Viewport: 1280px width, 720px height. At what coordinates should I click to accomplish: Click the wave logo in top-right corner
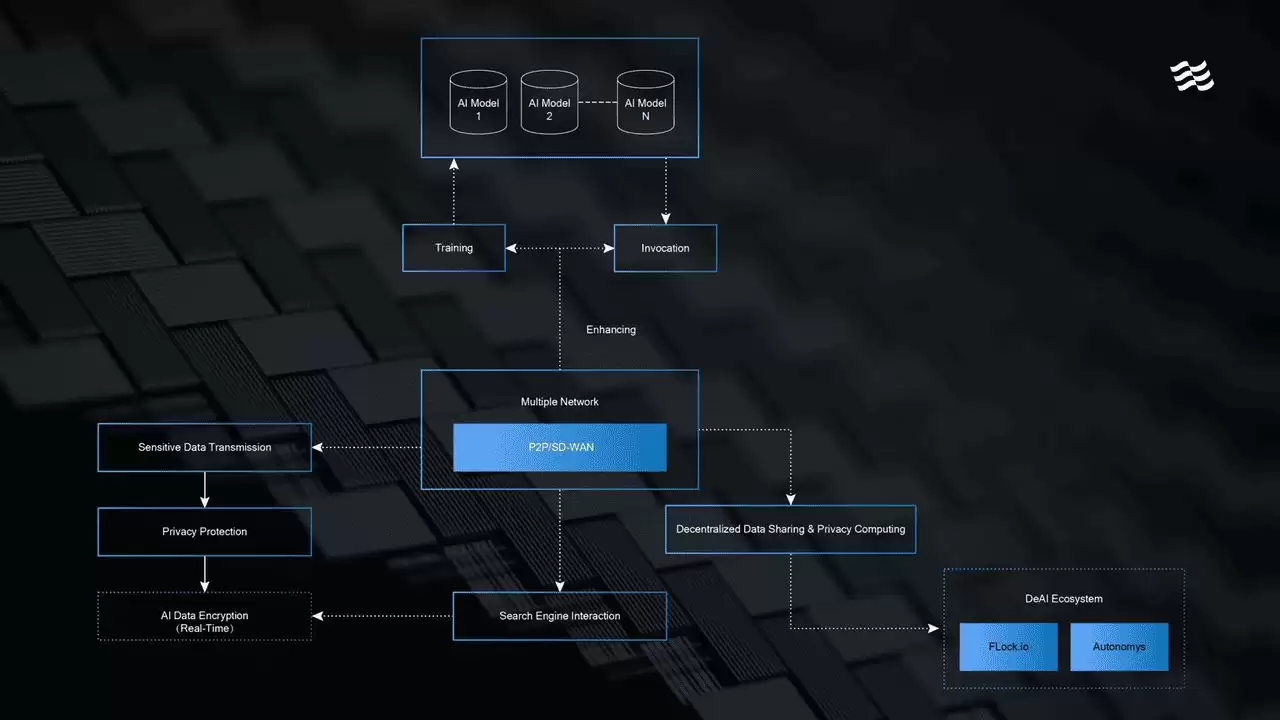click(1192, 76)
